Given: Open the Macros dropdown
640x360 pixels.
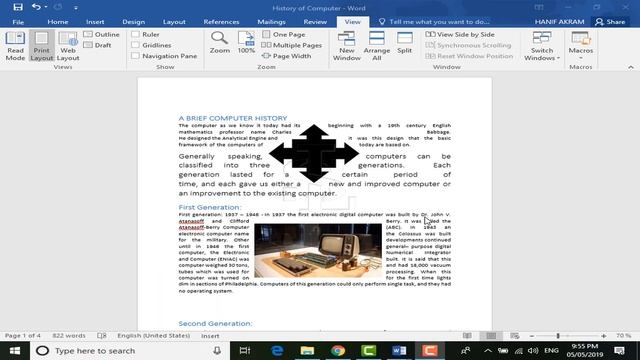Looking at the screenshot, I should 581,45.
